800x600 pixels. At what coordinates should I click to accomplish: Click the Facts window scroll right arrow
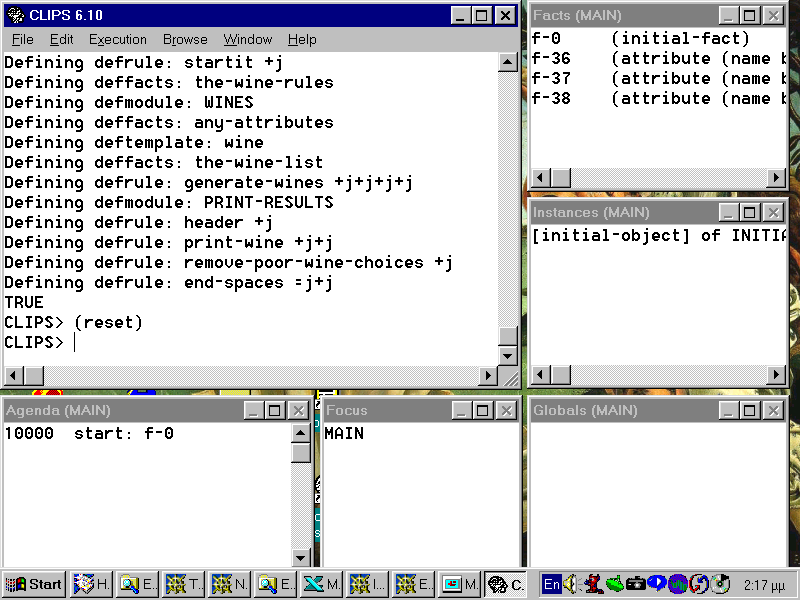click(776, 178)
